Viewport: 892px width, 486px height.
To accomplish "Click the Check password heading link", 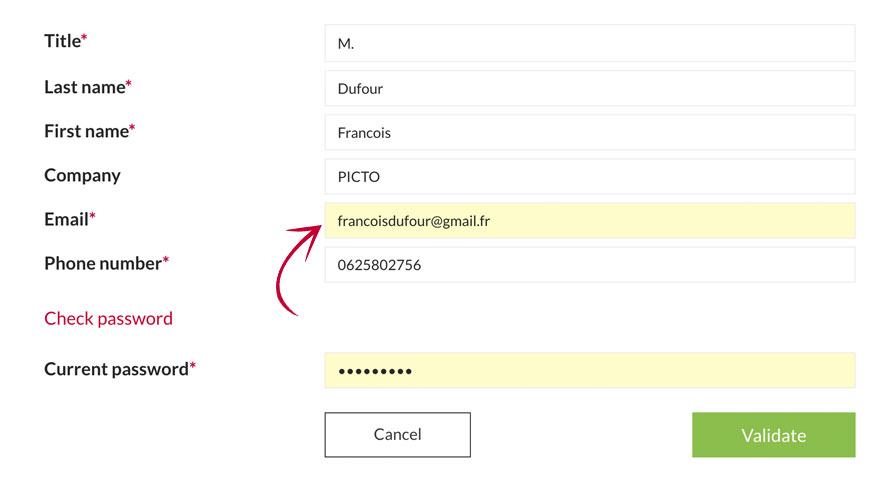I will pos(108,319).
